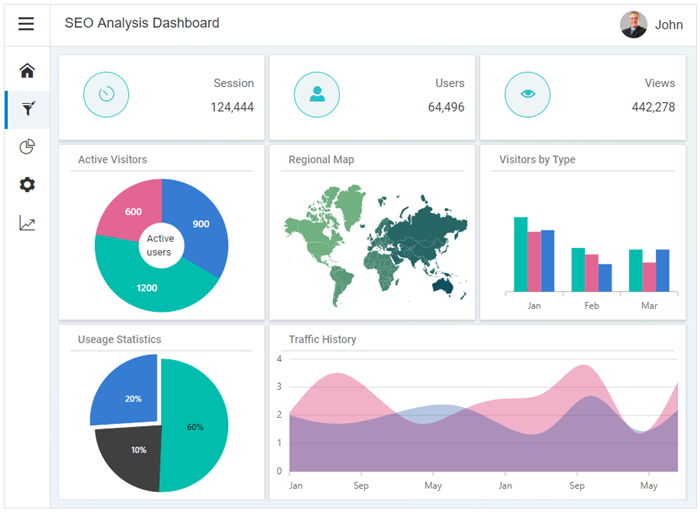700x513 pixels.
Task: Open the pie chart sidebar icon
Action: pyautogui.click(x=27, y=147)
